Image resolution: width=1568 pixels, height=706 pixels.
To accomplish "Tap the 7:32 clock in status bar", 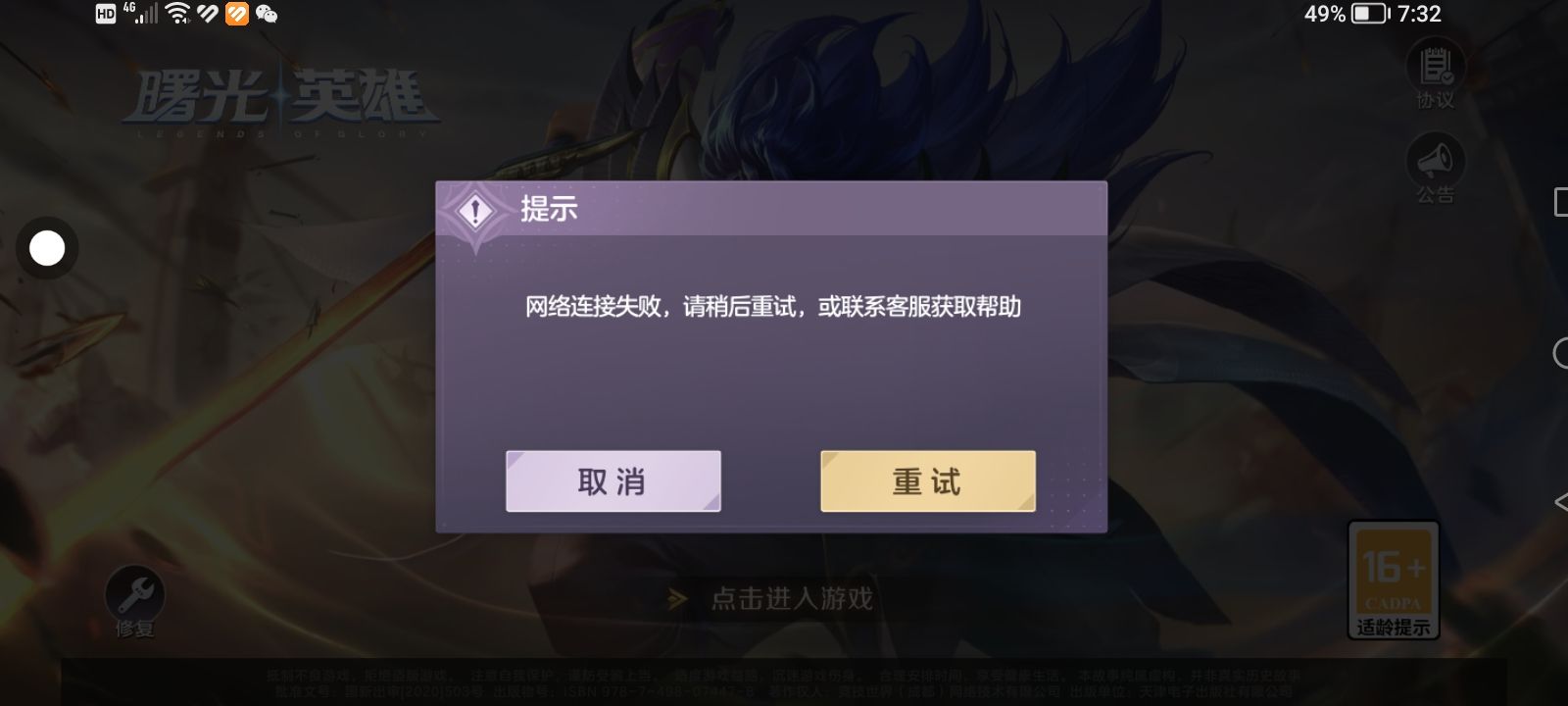I will [x=1419, y=14].
